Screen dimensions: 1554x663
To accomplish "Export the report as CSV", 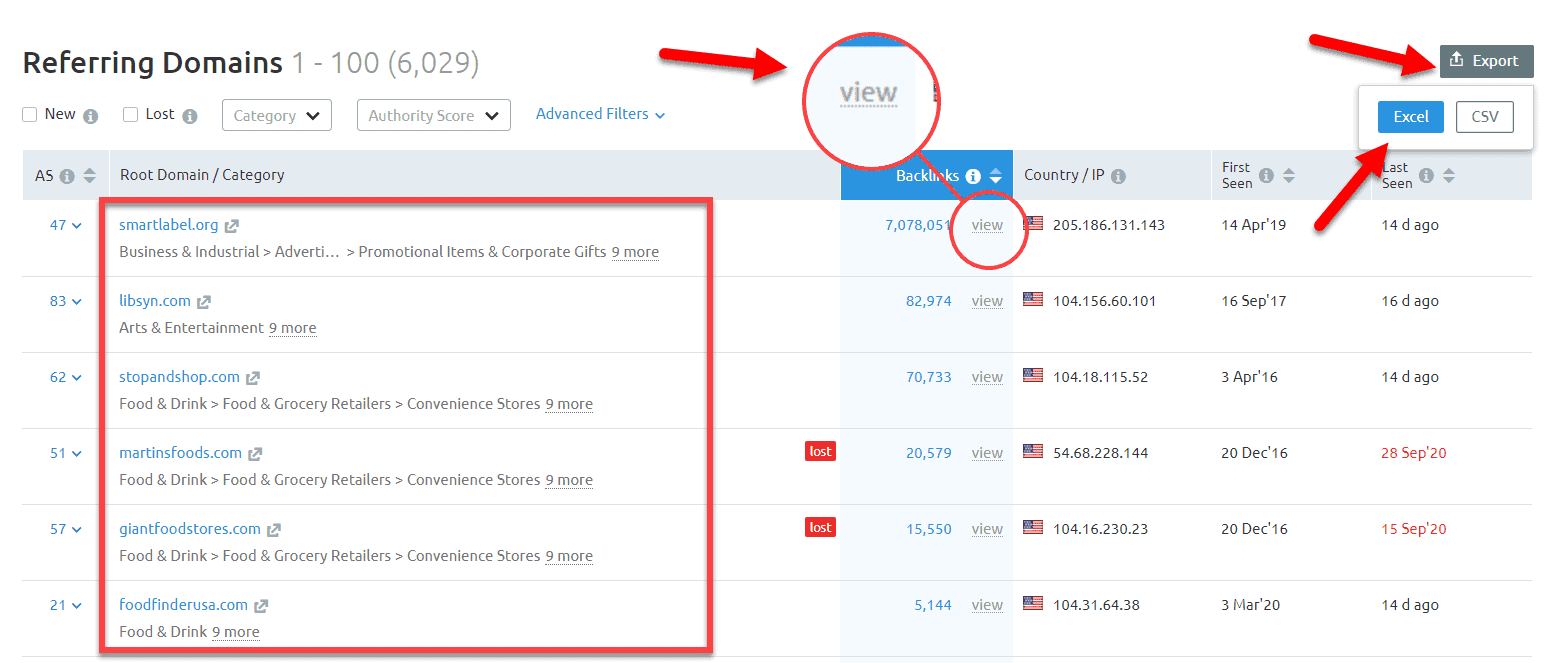I will click(1485, 117).
